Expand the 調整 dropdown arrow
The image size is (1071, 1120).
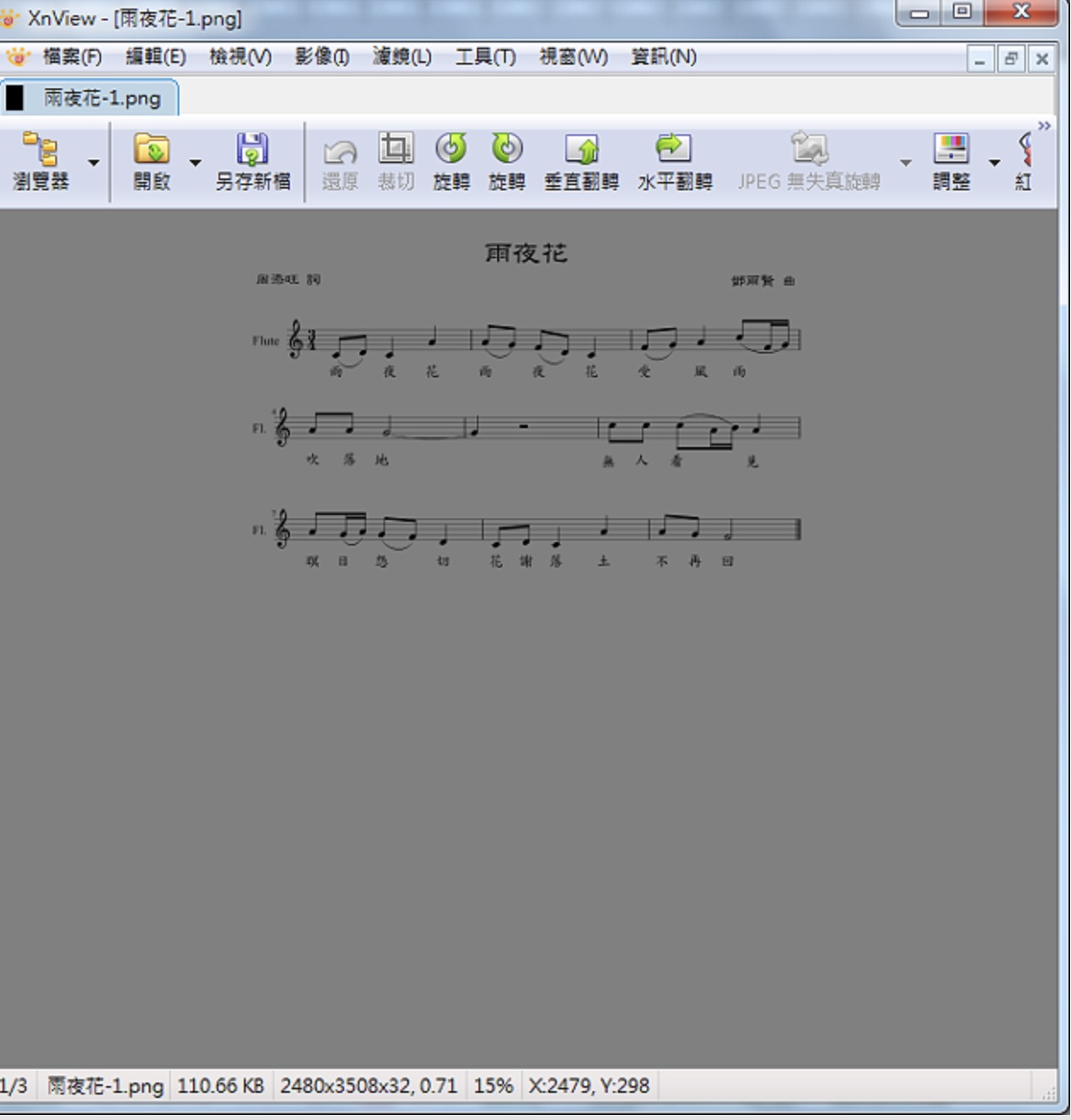click(994, 162)
